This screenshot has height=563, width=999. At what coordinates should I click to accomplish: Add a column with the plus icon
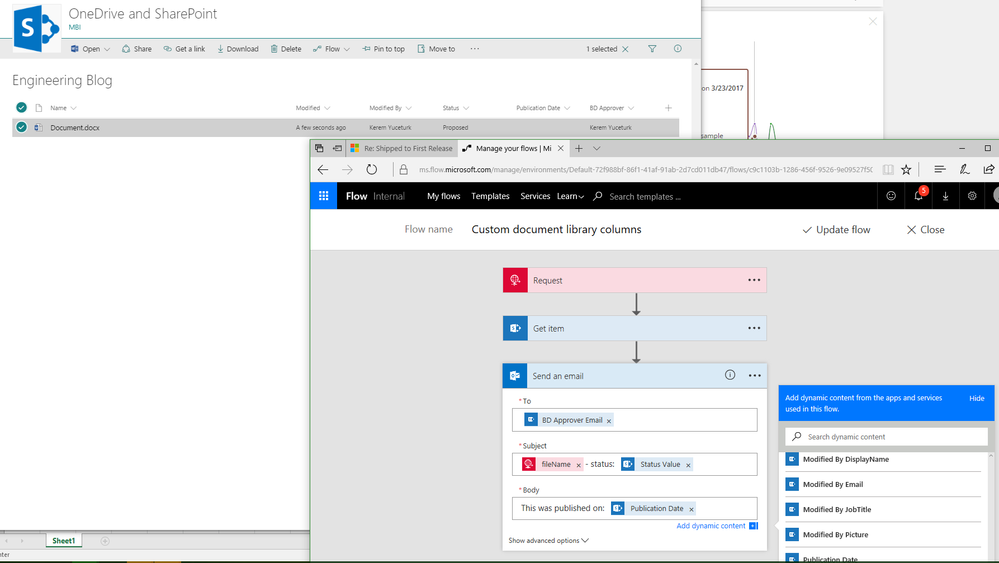(x=668, y=108)
